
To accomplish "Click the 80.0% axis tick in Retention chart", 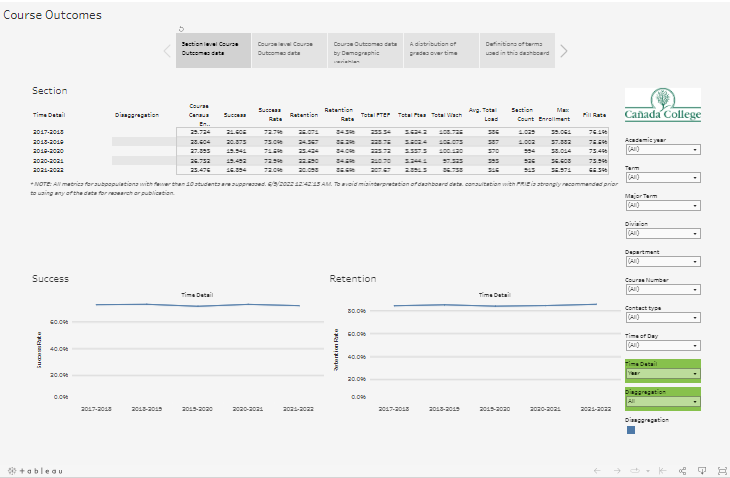I will point(357,311).
